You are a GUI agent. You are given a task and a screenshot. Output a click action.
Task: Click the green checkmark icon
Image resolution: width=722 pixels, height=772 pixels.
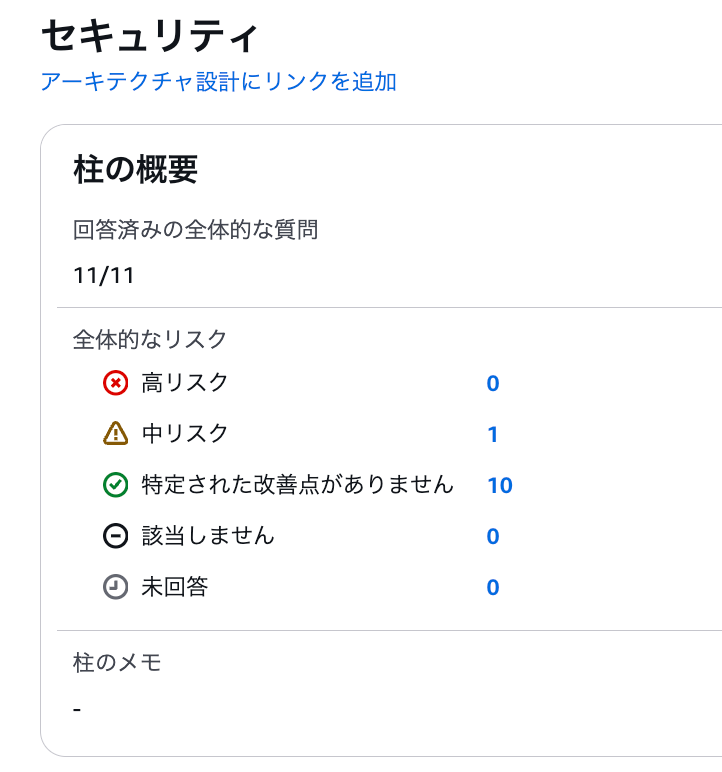click(x=116, y=485)
